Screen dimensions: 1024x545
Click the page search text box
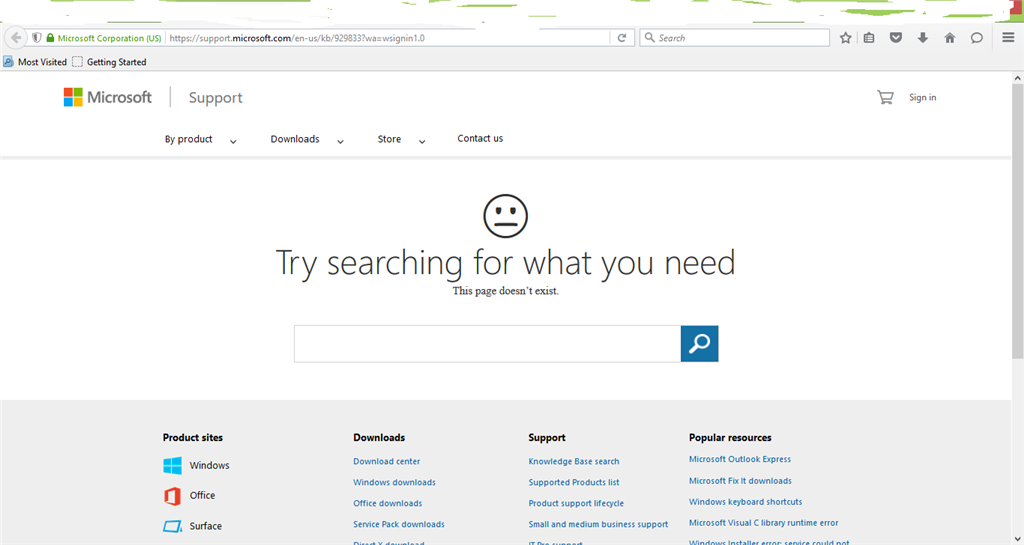(487, 343)
